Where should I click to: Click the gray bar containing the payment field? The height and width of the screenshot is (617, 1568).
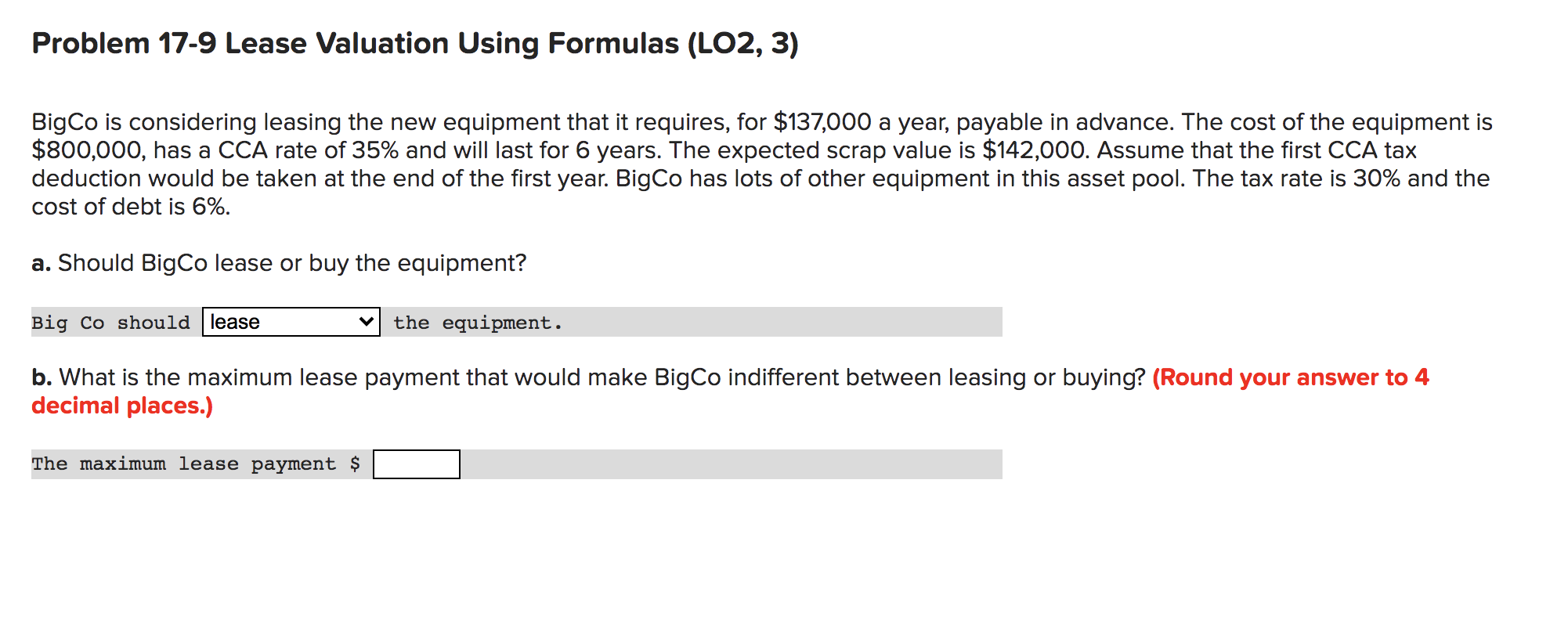point(705,464)
